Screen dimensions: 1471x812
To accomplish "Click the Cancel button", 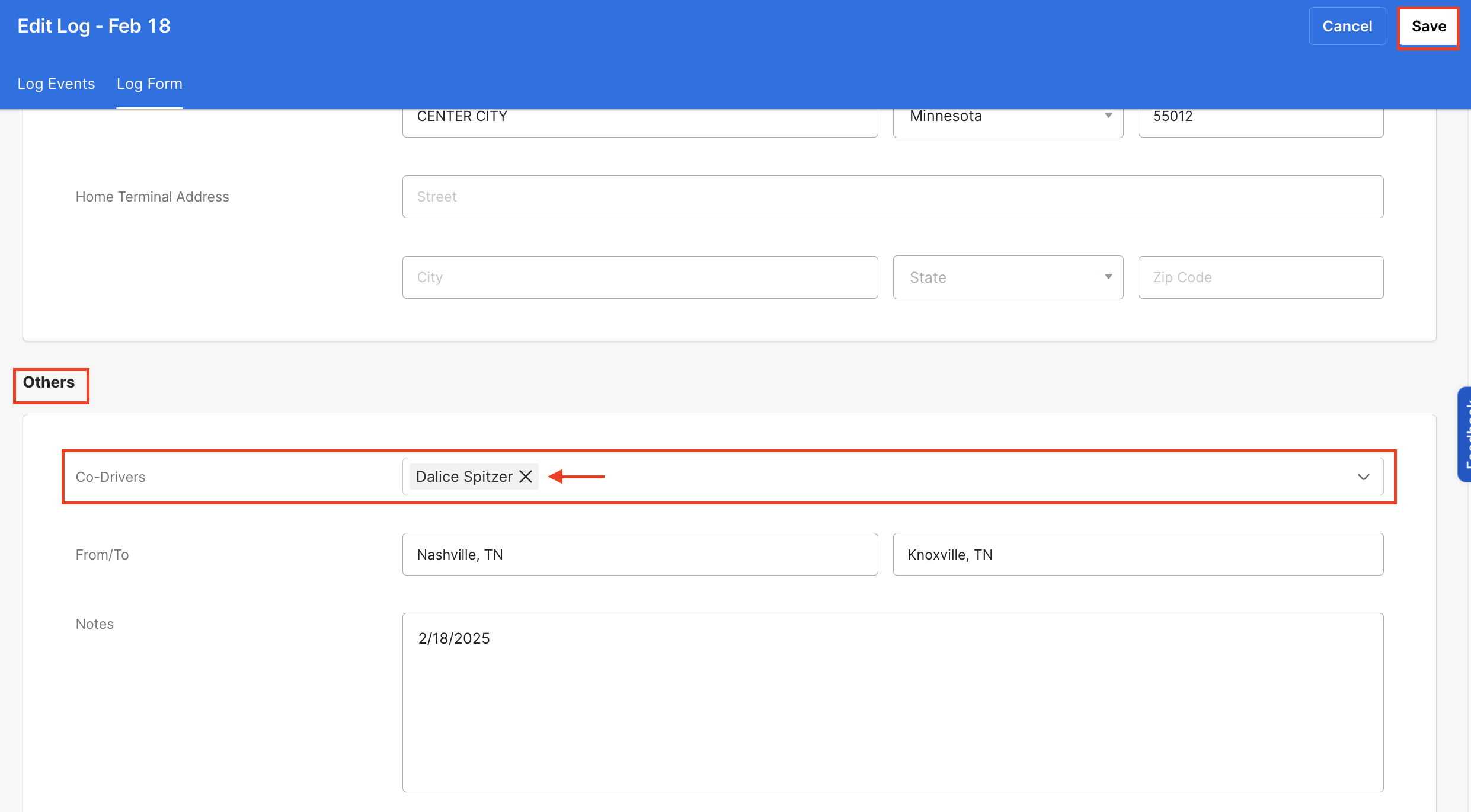I will tap(1347, 27).
